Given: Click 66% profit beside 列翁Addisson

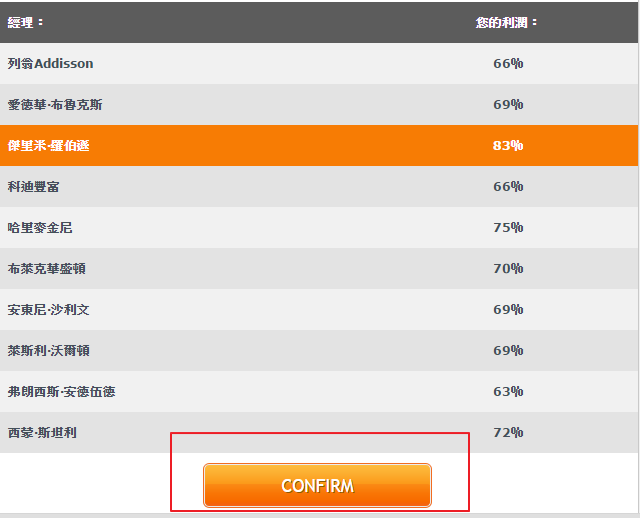Looking at the screenshot, I should [x=508, y=64].
